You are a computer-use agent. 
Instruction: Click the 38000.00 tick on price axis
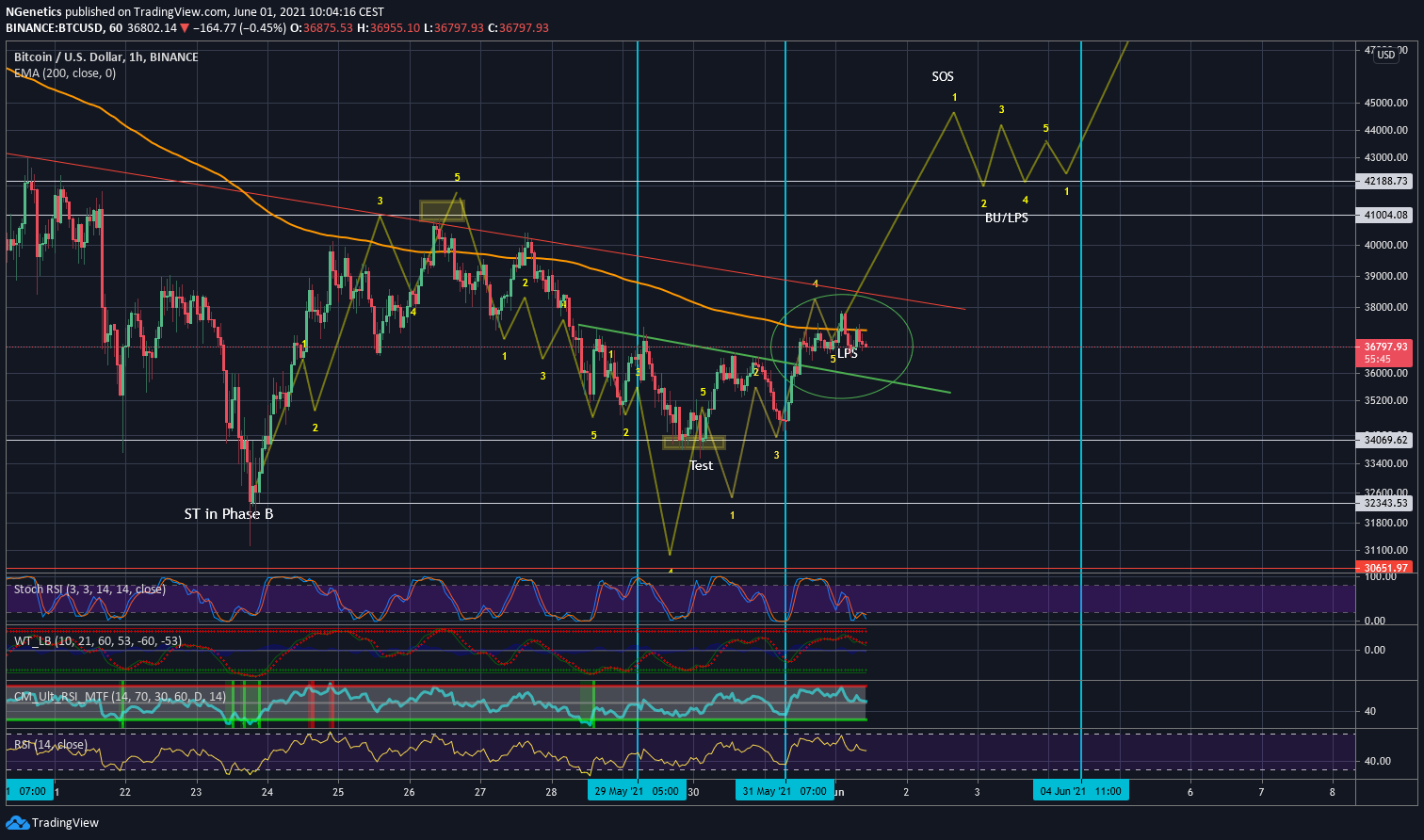click(x=1386, y=307)
